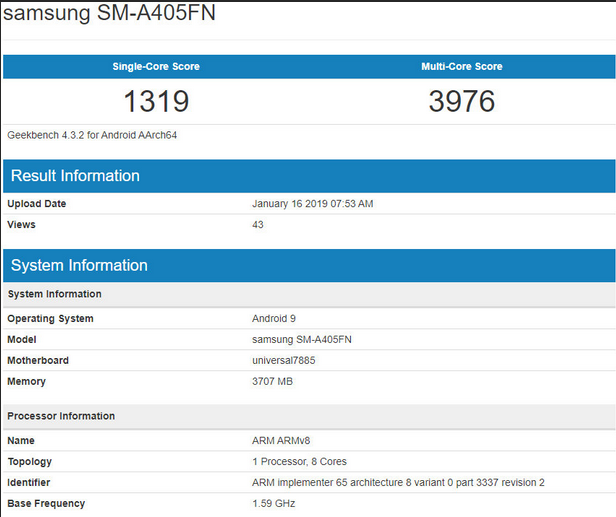
Task: Click the single-core value 1319
Action: (156, 101)
